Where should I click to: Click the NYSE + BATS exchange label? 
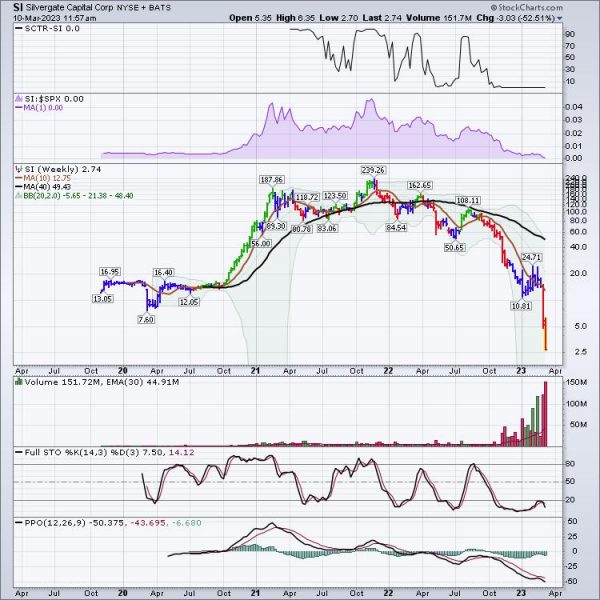[x=143, y=7]
